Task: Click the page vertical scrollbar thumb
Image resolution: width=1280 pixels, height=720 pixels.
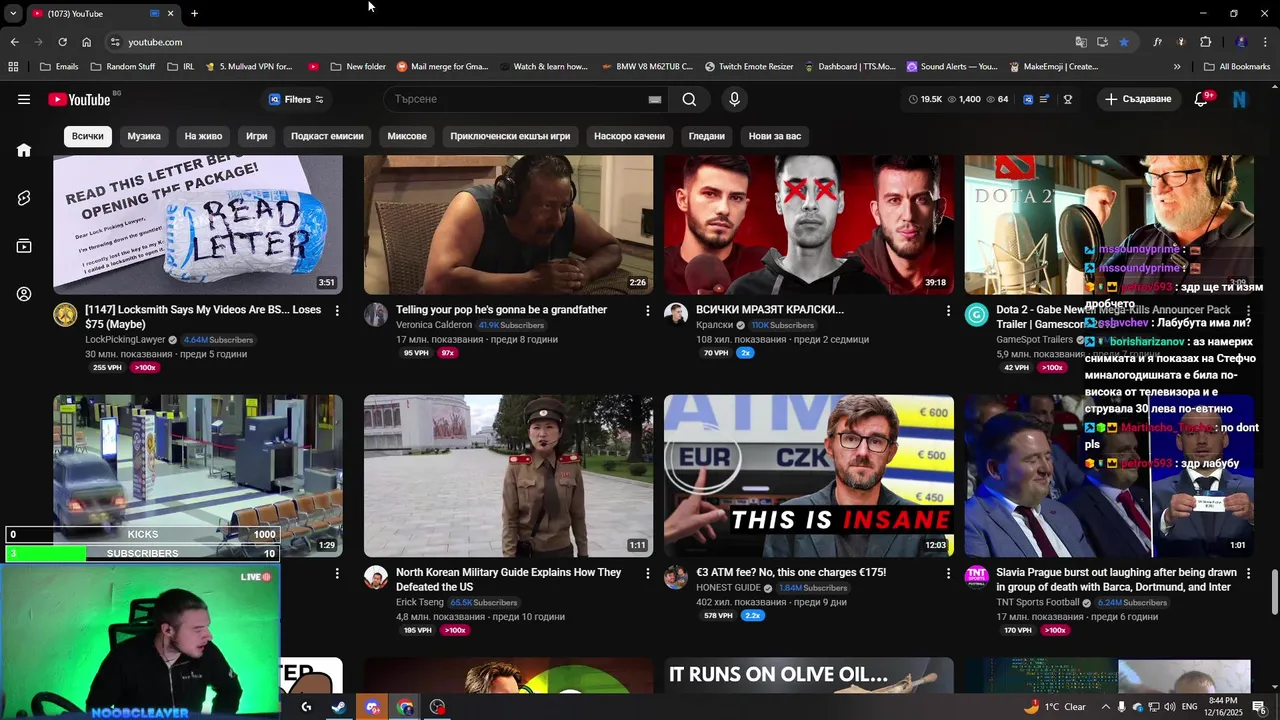Action: [1274, 592]
